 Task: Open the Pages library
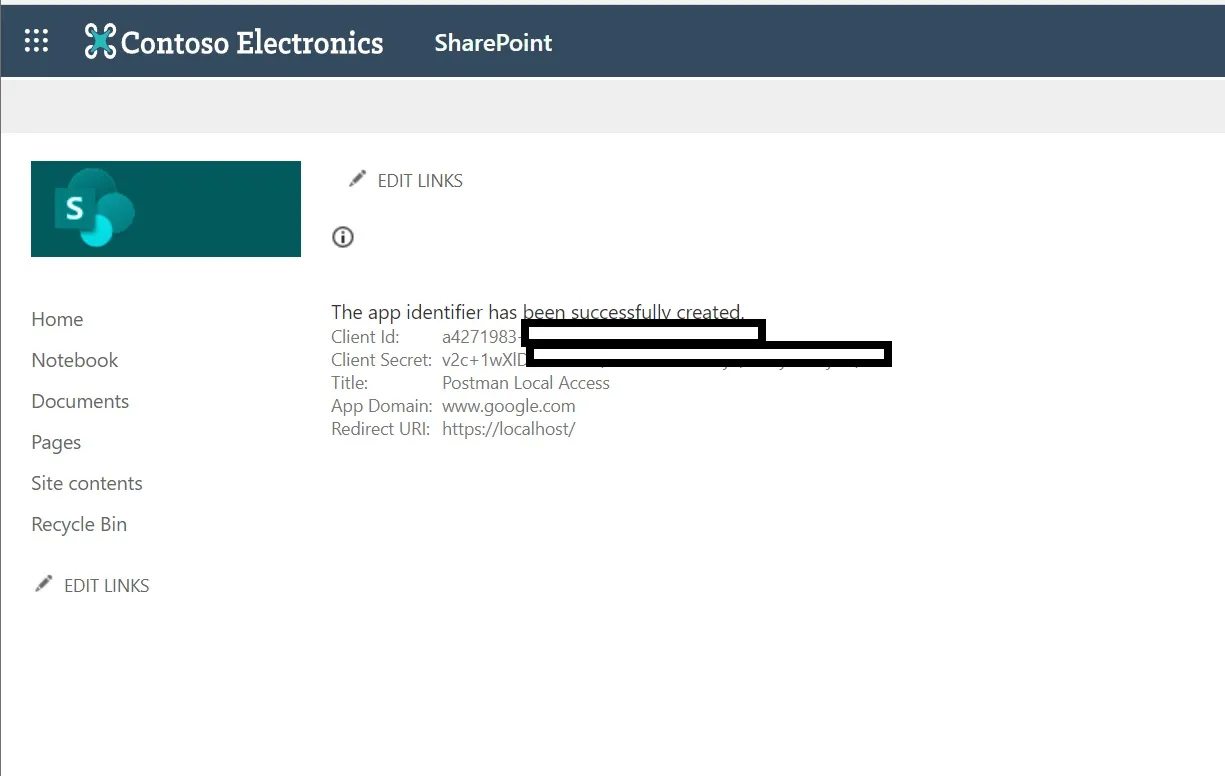click(56, 442)
